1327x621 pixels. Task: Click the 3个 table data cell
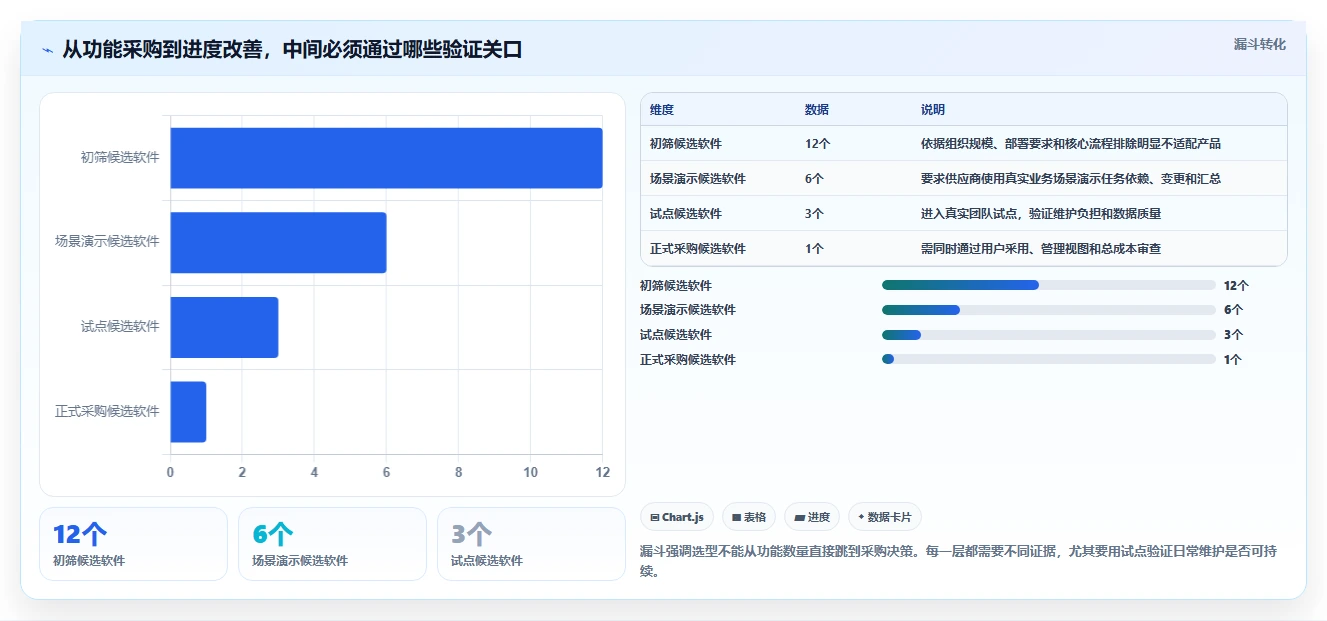815,214
